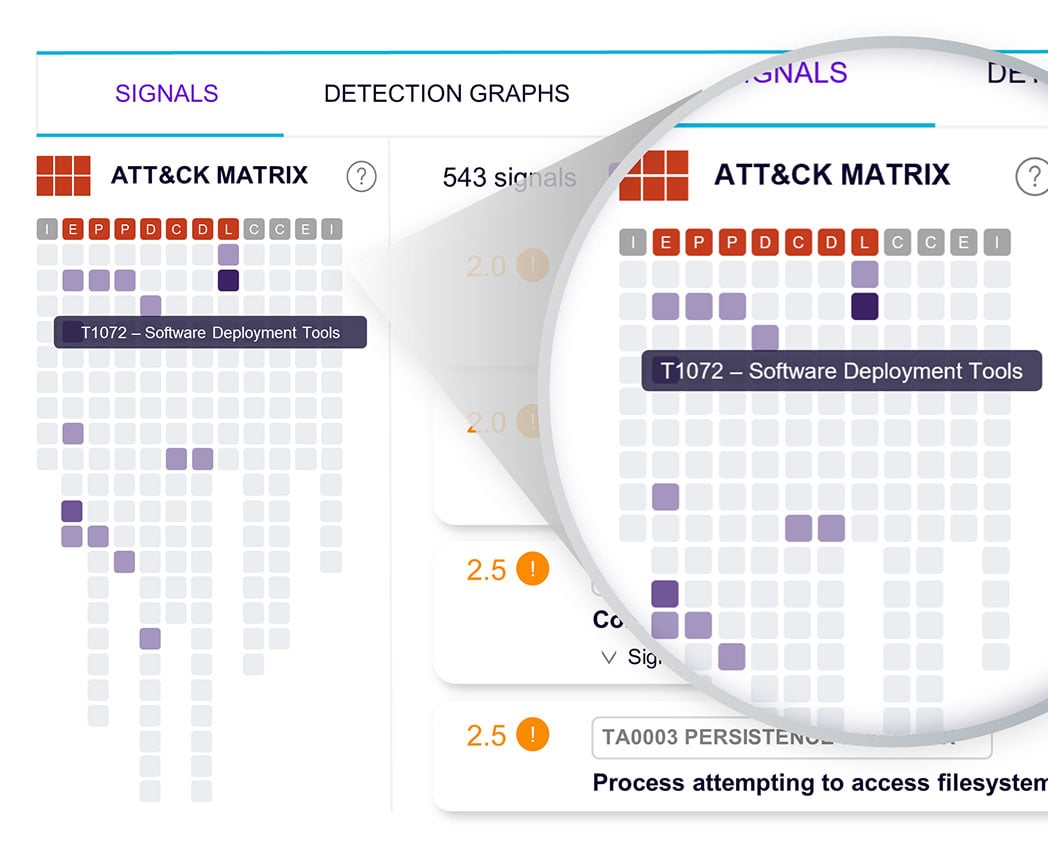Toggle the dark purple Lateral Movement cell
The height and width of the screenshot is (846, 1048).
coord(228,278)
